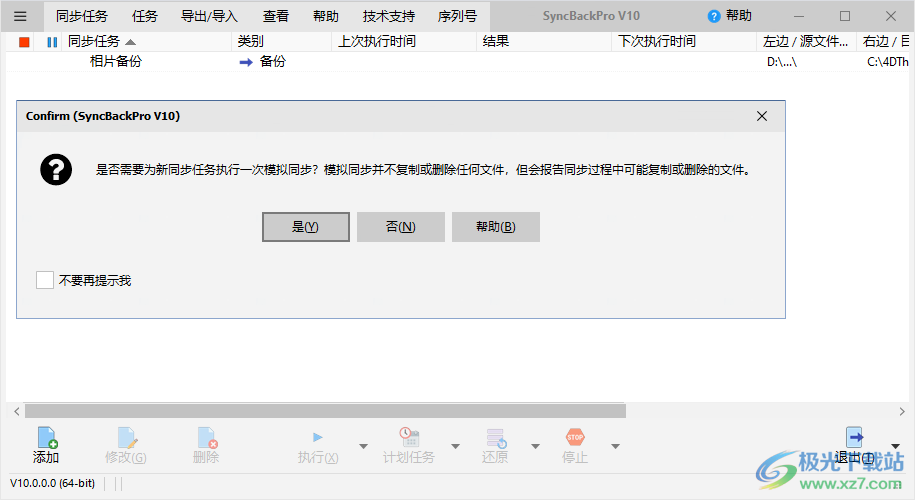Open the 同步任务 menu
Image resolution: width=915 pixels, height=500 pixels.
tap(82, 16)
